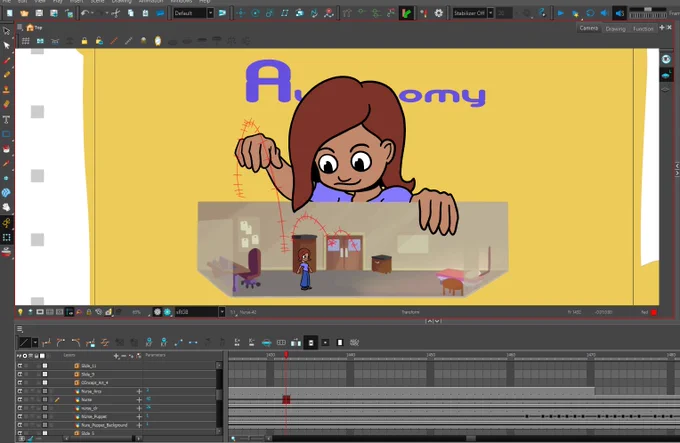
Task: Click the Rotate tool icon in toolbar
Action: tap(255, 13)
